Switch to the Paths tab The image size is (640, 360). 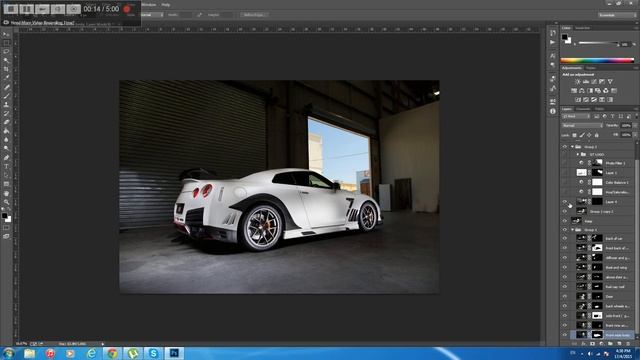point(599,109)
